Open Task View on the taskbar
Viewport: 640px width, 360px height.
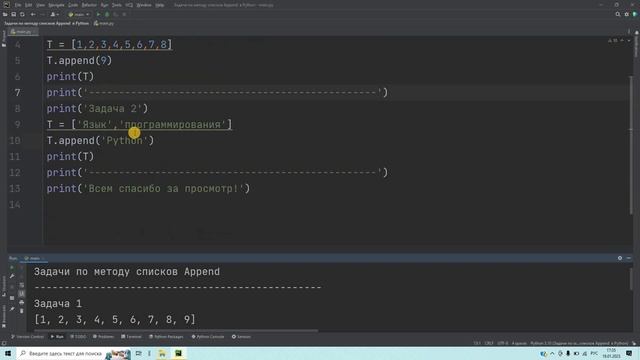138,353
